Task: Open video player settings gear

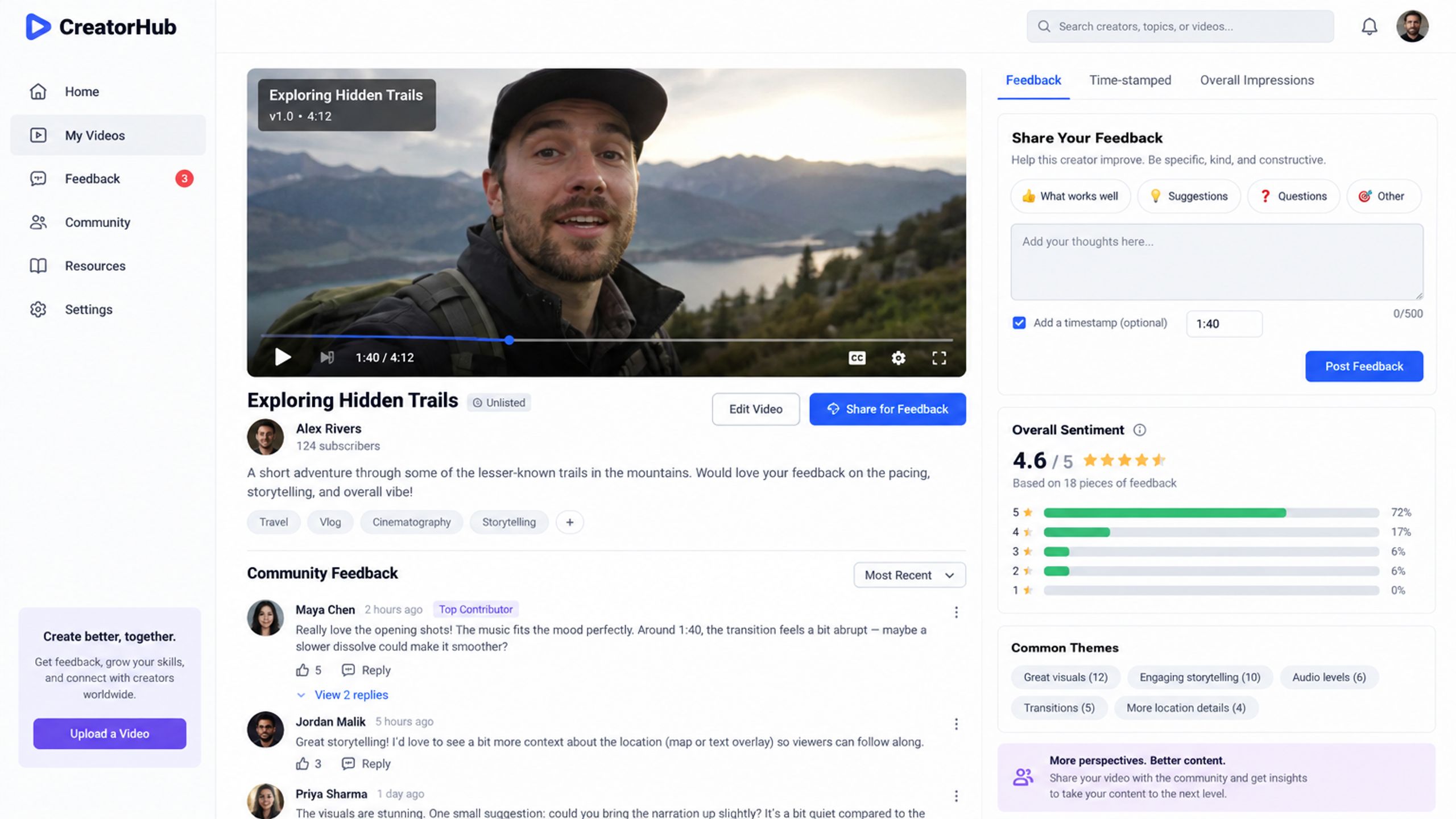Action: pos(898,358)
